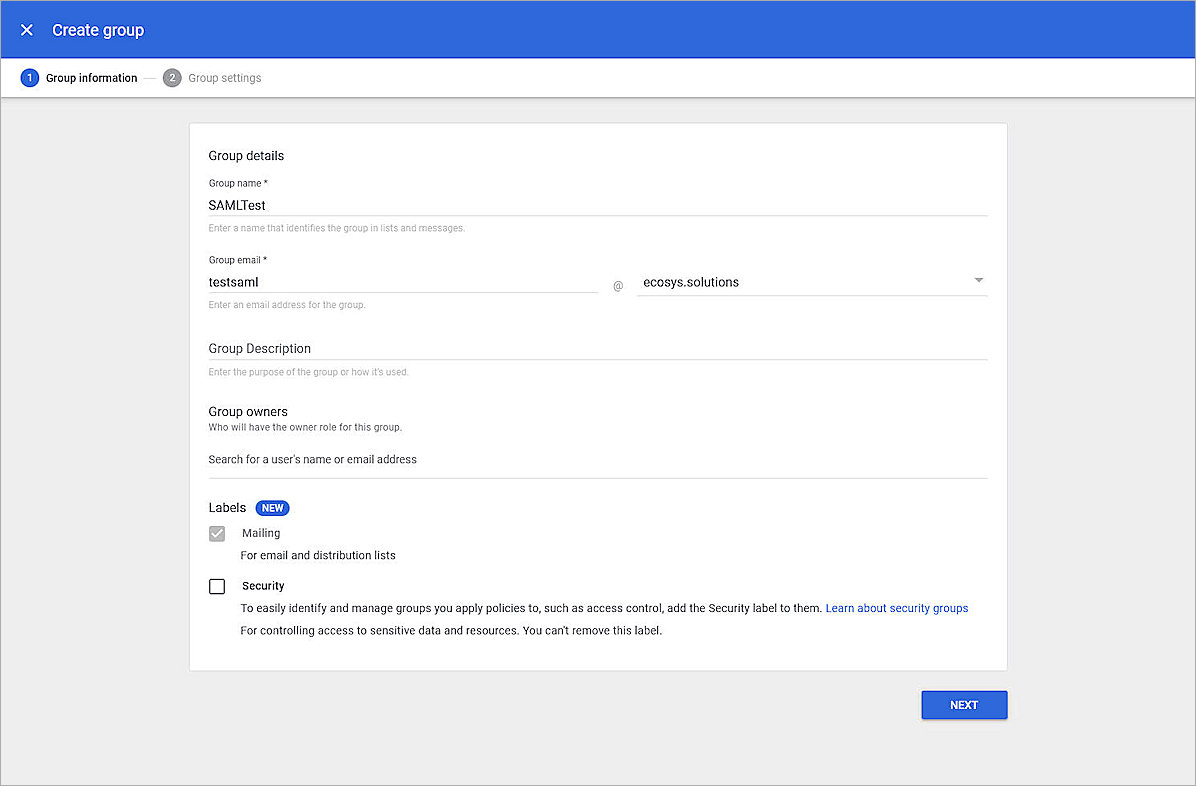Click the step 1 Group information circle
Viewport: 1196px width, 786px height.
point(29,77)
